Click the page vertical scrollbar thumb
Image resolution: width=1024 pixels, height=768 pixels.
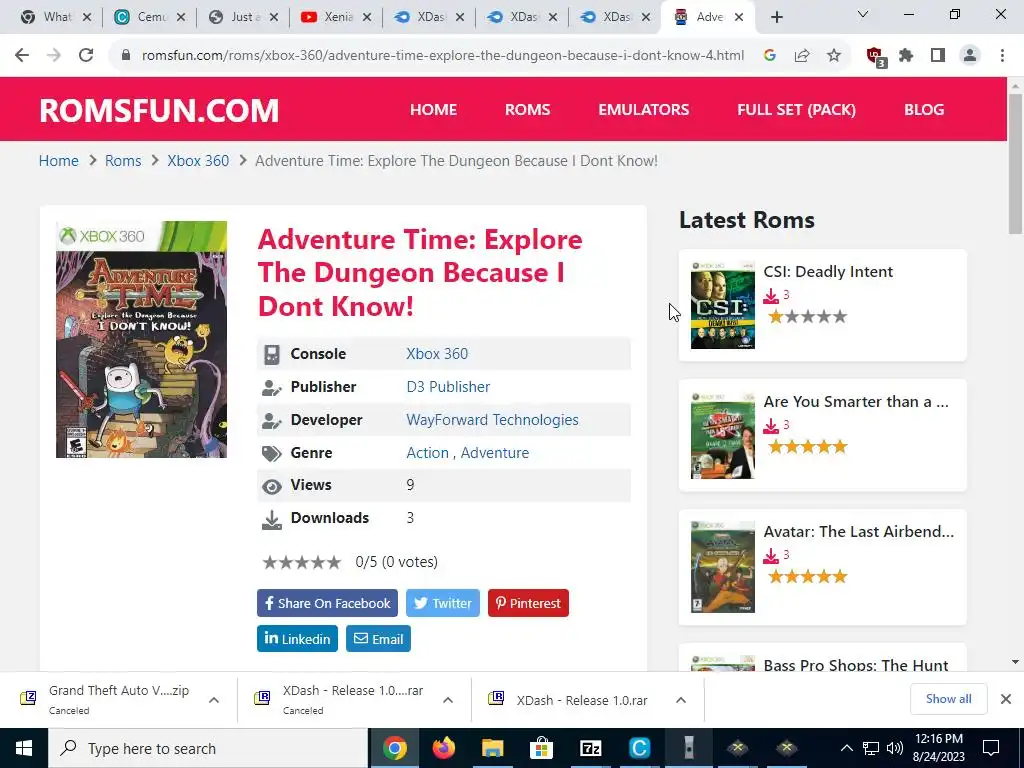pyautogui.click(x=1015, y=163)
